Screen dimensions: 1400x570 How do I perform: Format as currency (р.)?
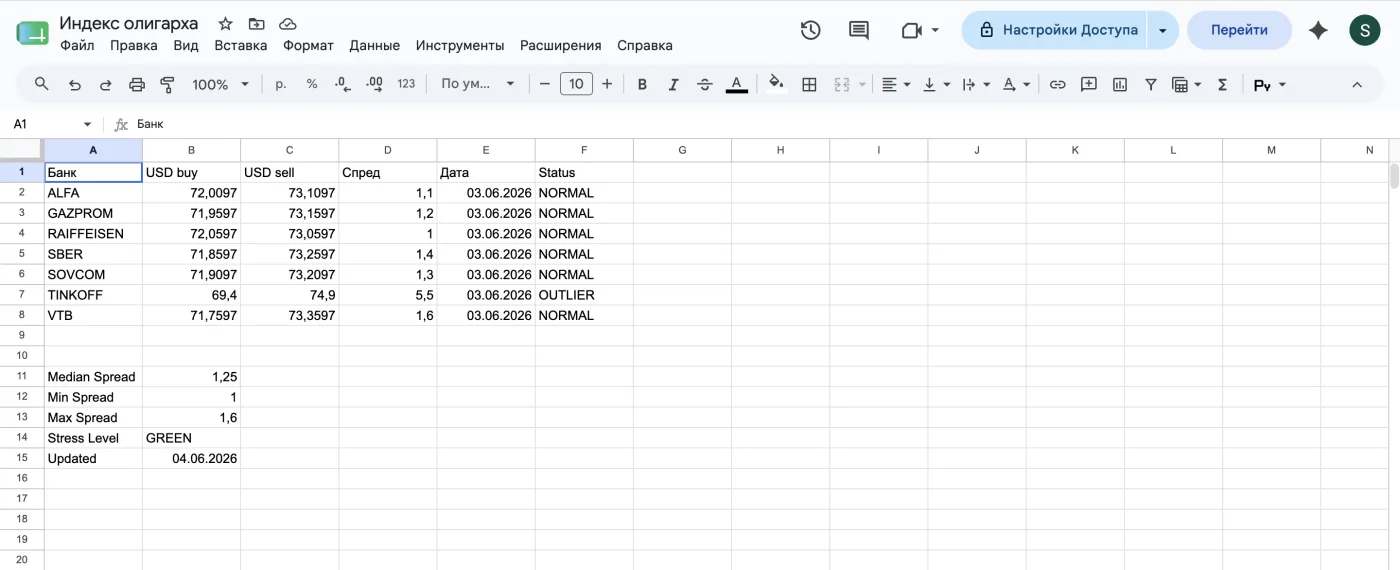coord(281,84)
